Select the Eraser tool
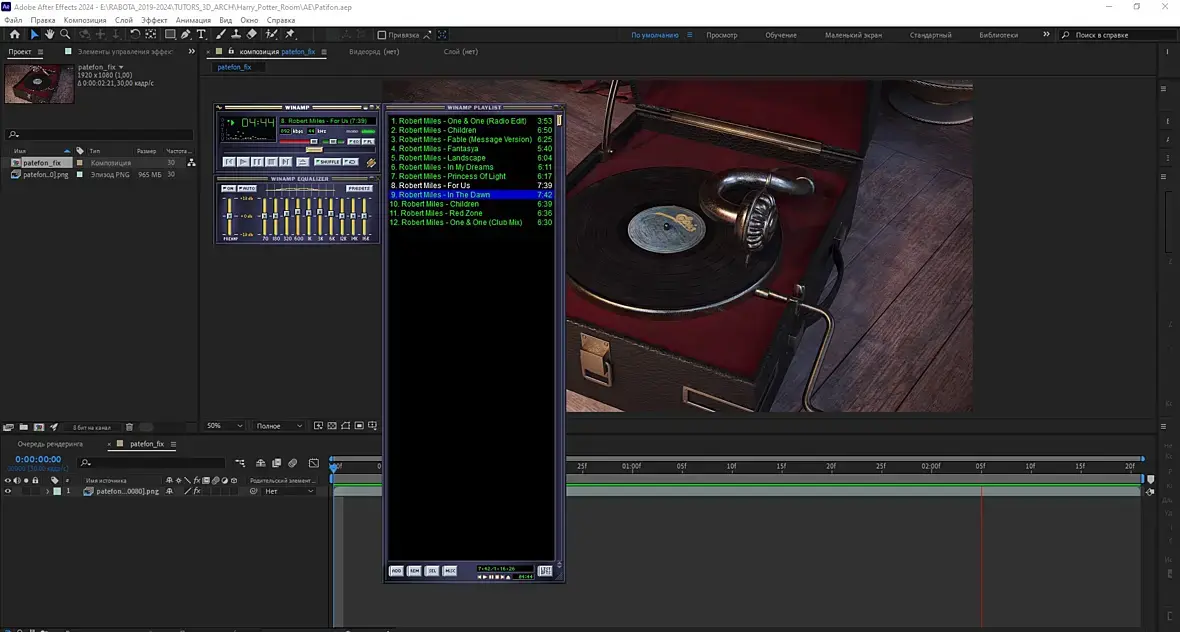The image size is (1180, 632). pyautogui.click(x=252, y=34)
